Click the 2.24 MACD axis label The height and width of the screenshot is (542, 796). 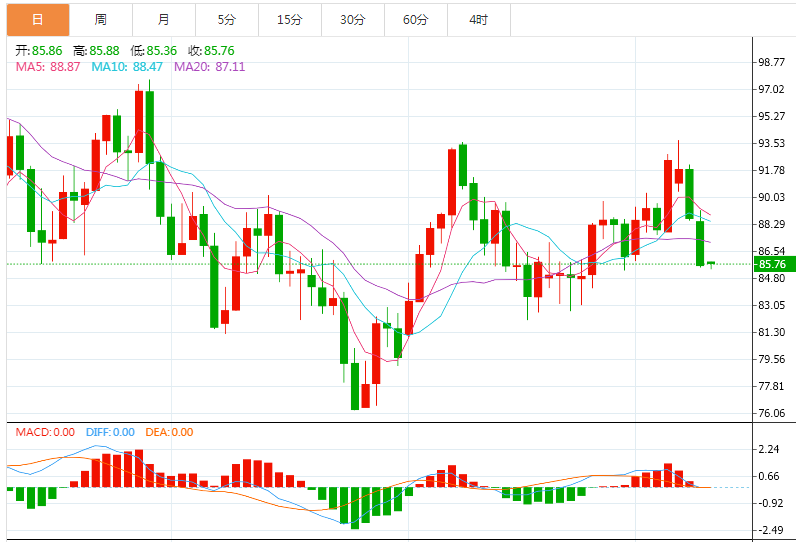point(769,449)
